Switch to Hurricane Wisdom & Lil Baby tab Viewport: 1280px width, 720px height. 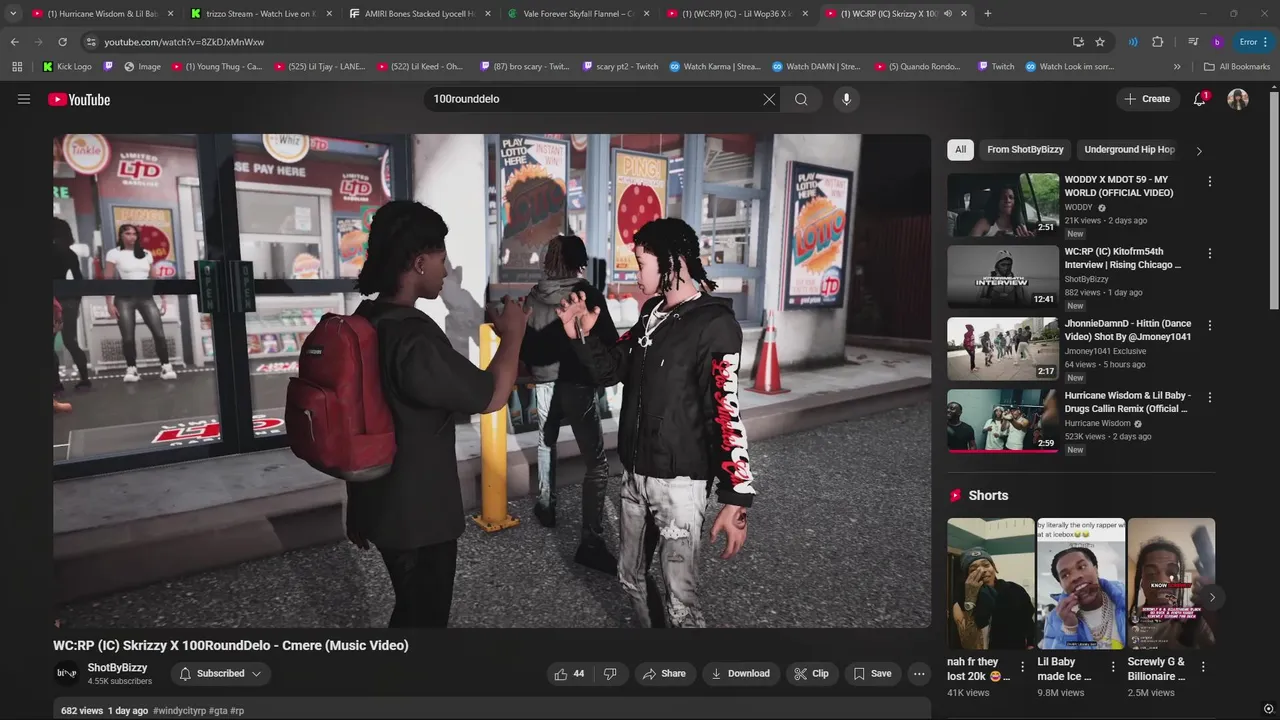tap(103, 14)
